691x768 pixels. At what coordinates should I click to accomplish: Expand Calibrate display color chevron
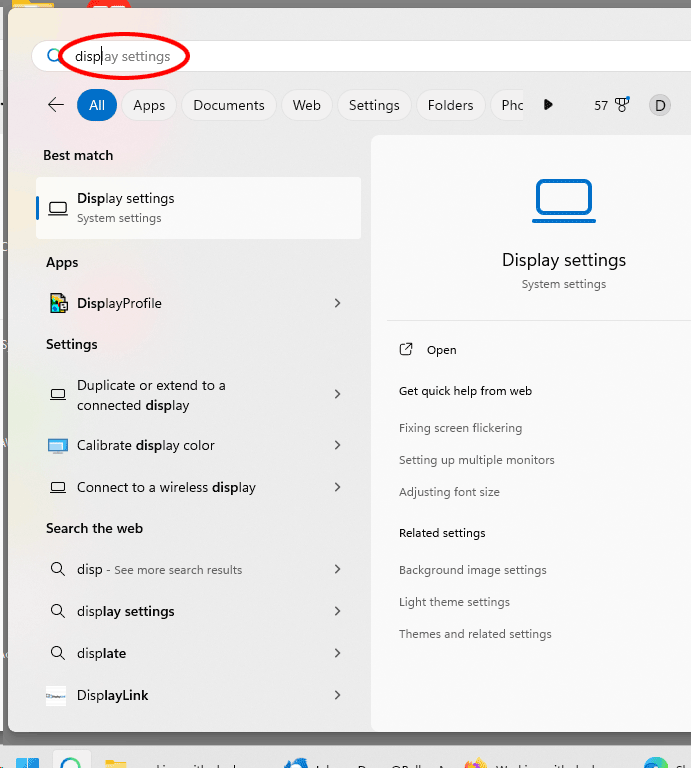[337, 445]
